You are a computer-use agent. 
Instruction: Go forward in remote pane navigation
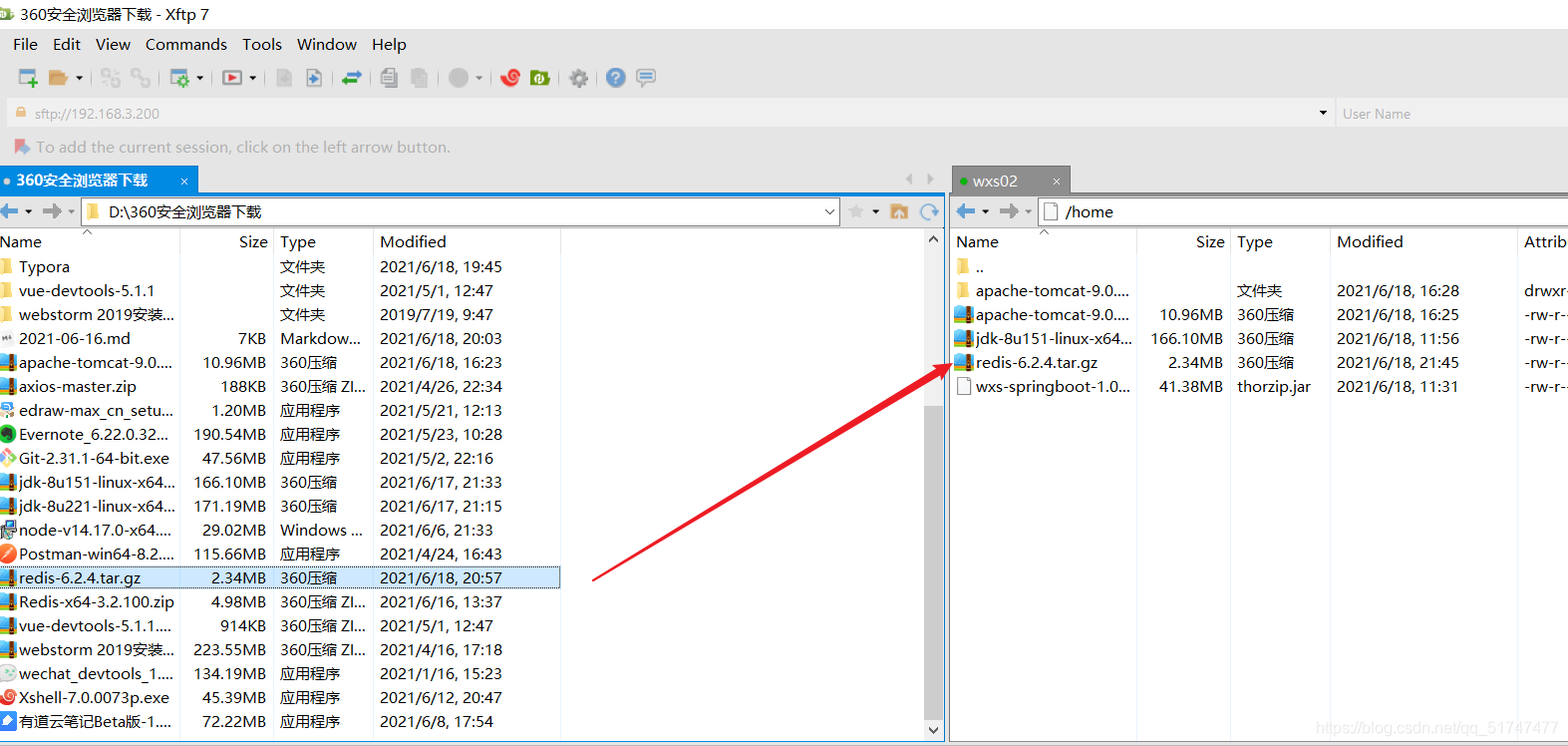point(1009,210)
